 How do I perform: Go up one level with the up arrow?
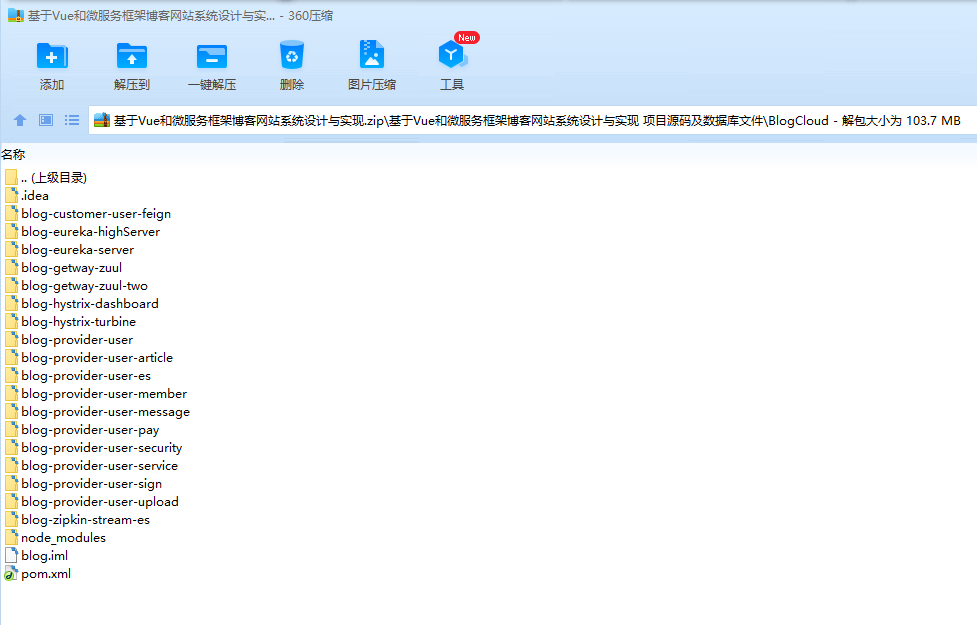tap(20, 120)
